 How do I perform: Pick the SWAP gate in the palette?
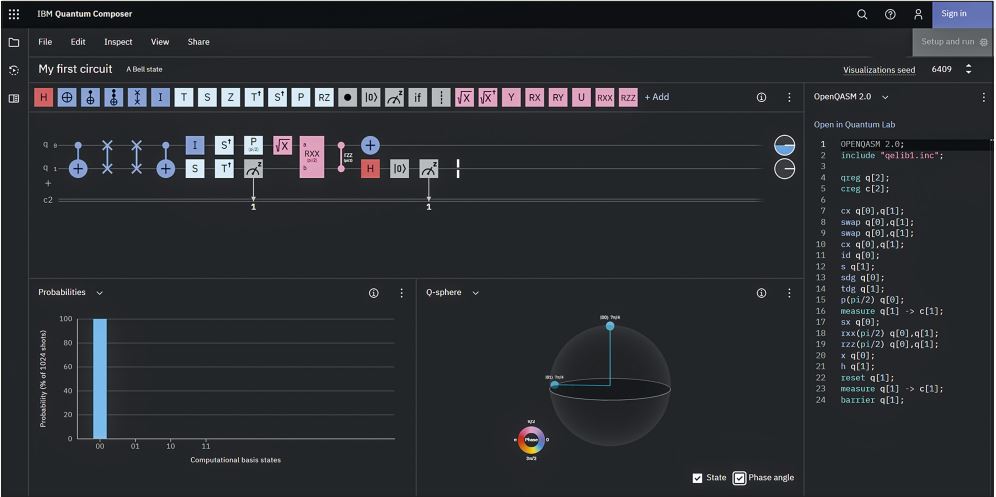[x=137, y=97]
